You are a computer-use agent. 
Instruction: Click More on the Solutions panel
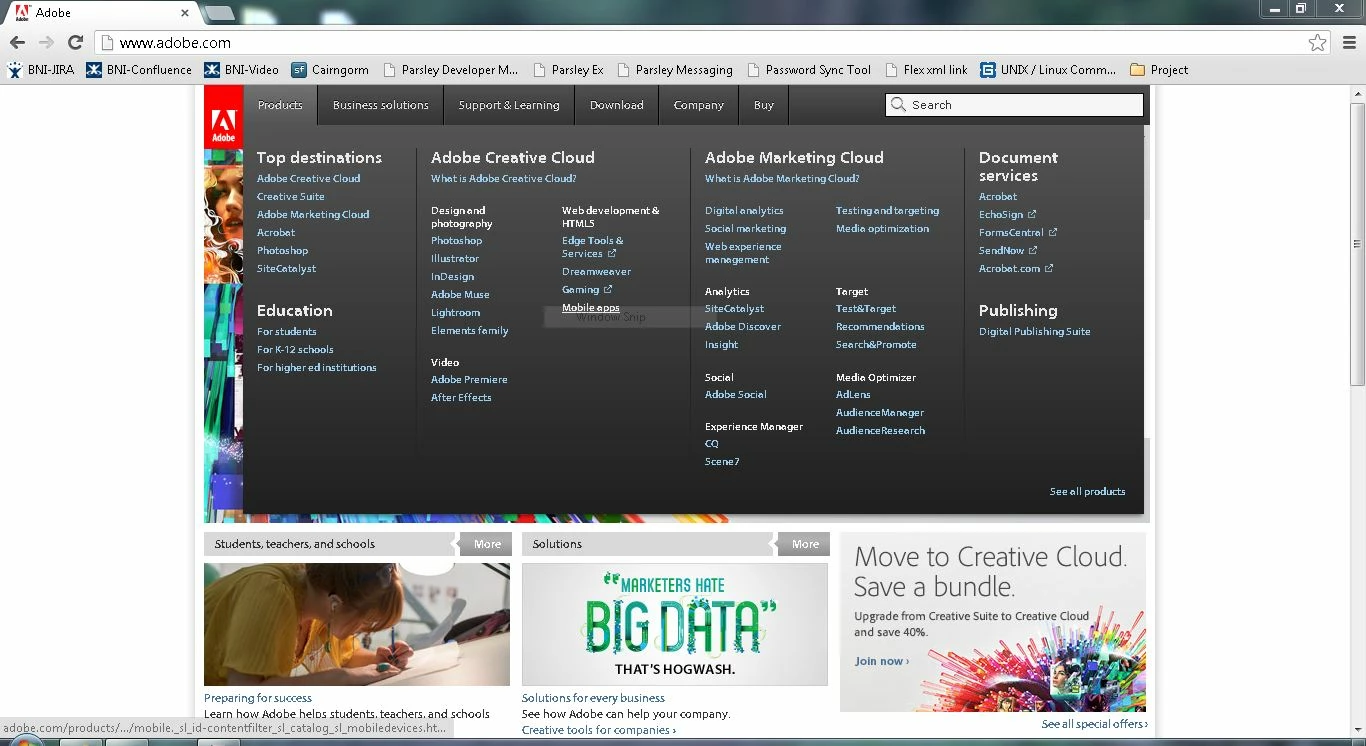805,544
